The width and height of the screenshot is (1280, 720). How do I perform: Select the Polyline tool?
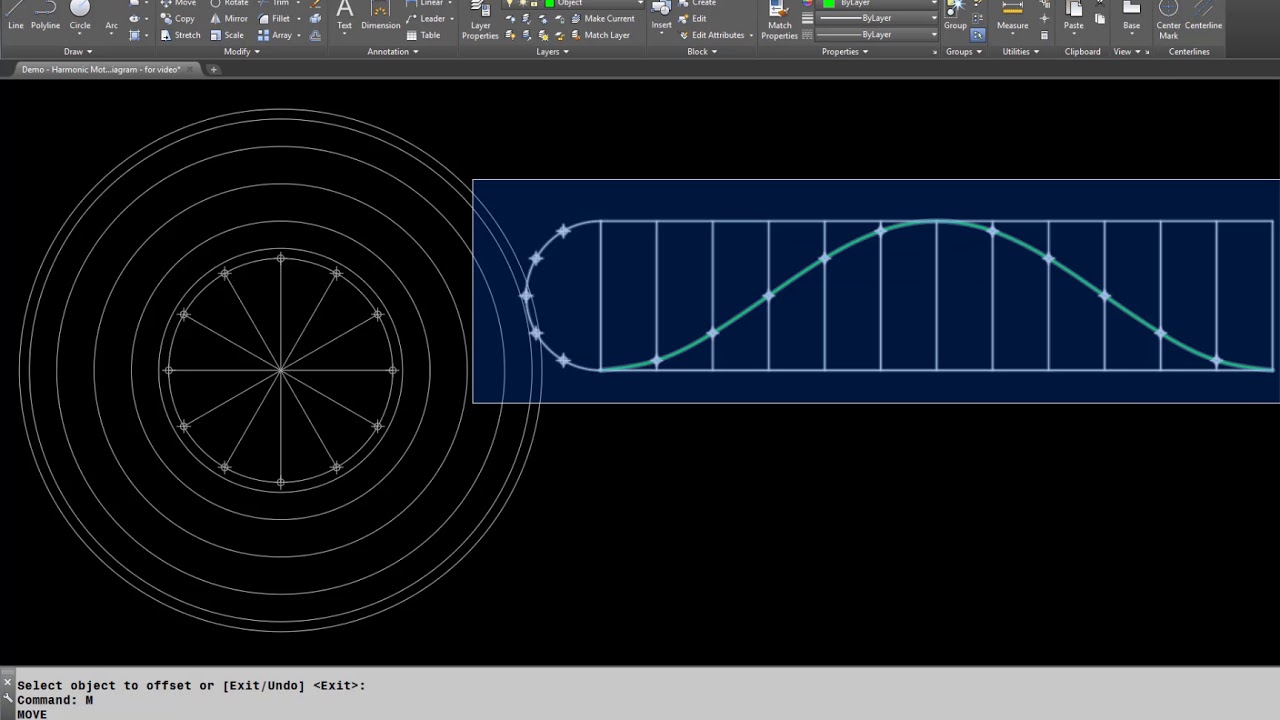(45, 15)
